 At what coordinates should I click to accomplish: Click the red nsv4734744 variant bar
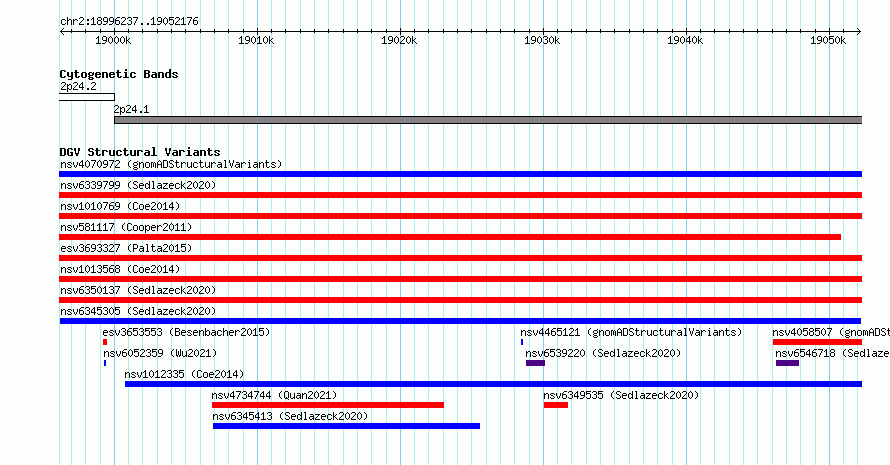click(328, 405)
